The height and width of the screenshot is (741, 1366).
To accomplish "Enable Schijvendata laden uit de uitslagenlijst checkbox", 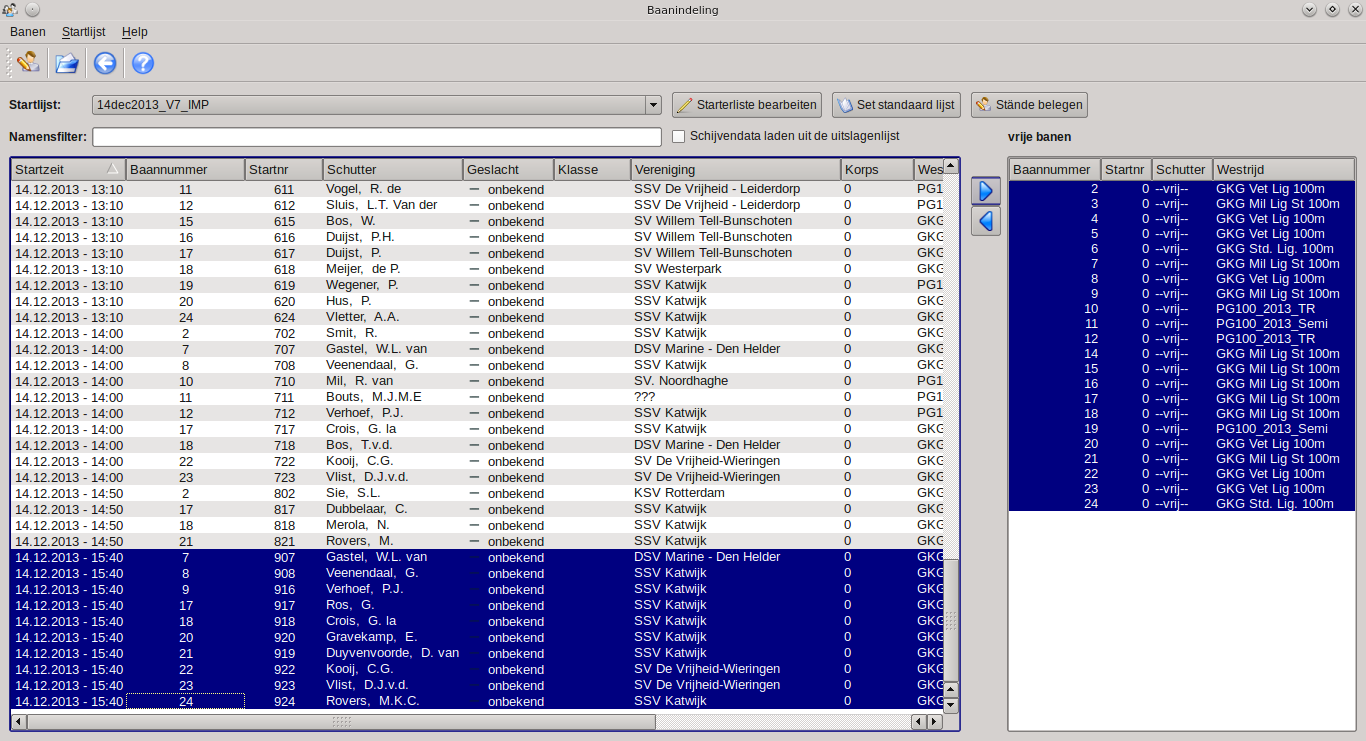I will click(x=679, y=136).
